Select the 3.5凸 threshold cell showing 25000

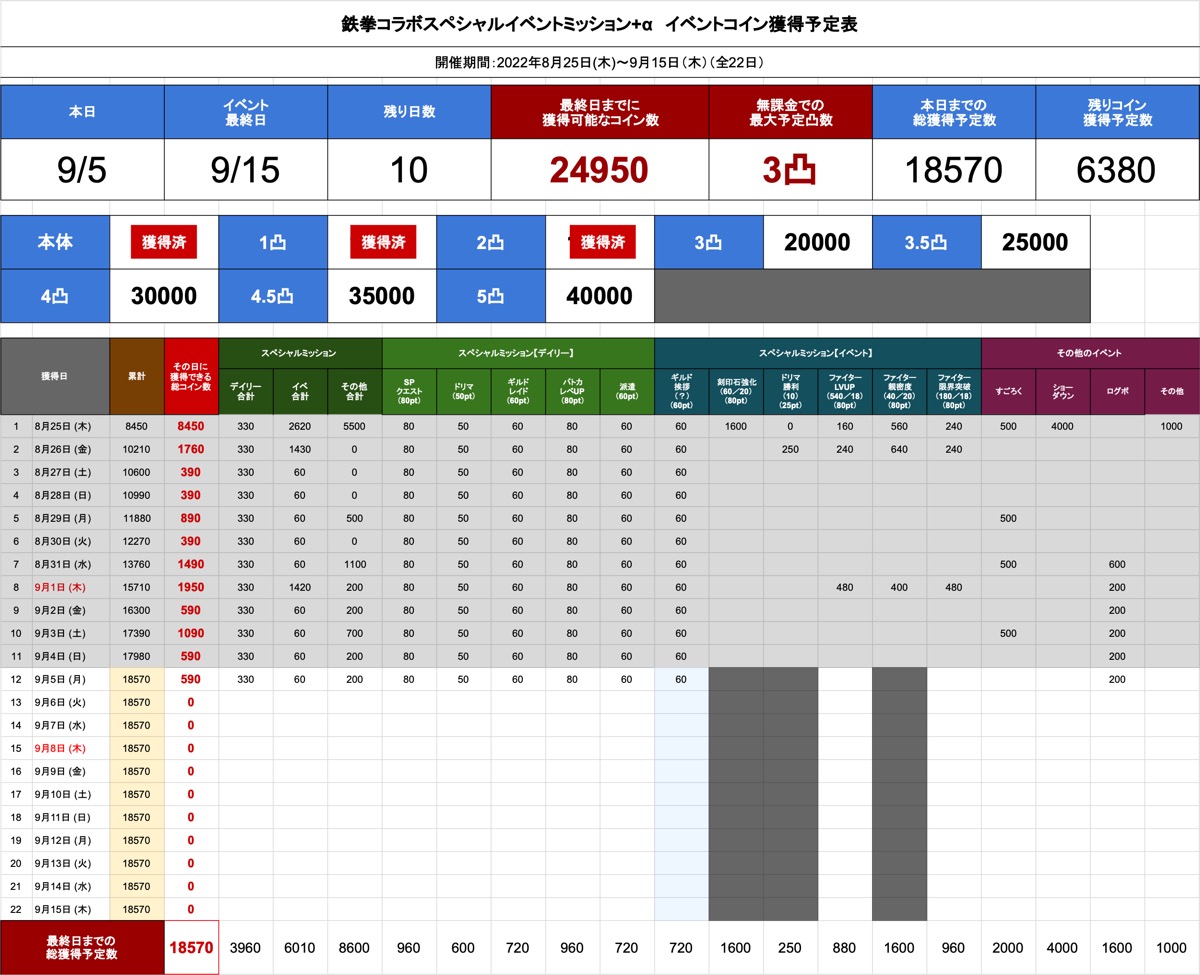pos(1035,242)
